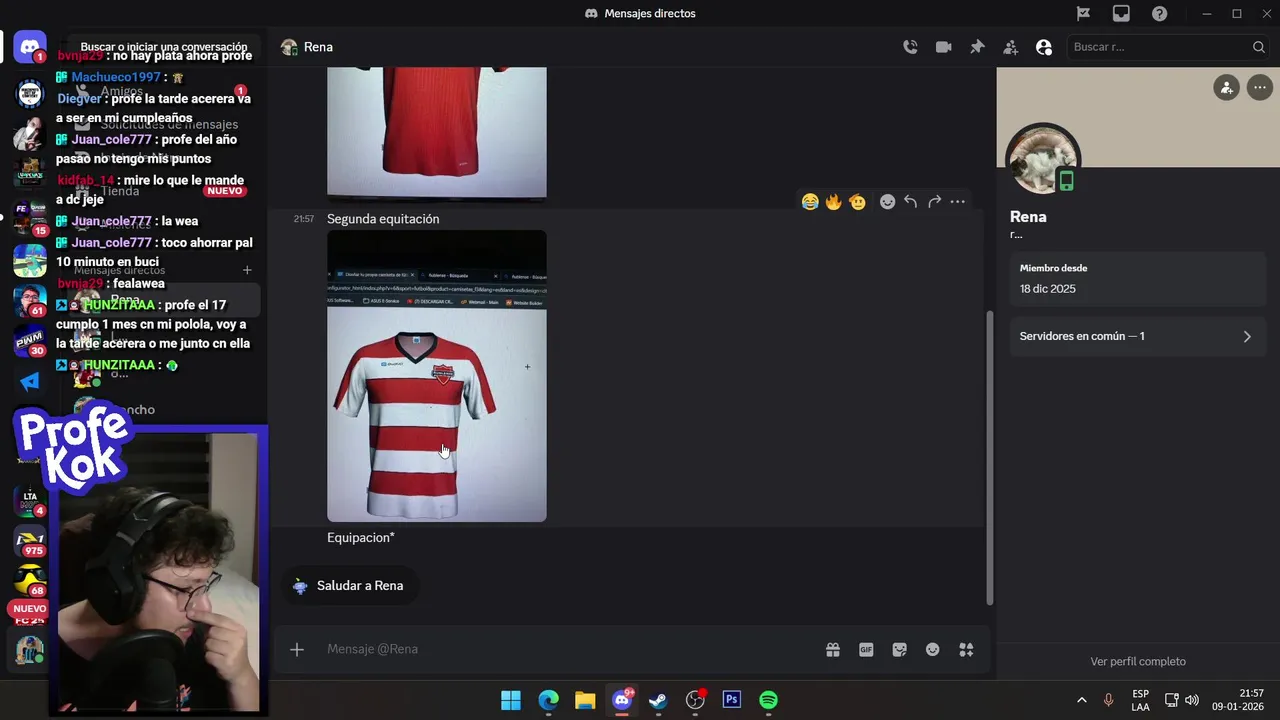This screenshot has height=720, width=1280.
Task: Open the blue paper-plane server icon
Action: [30, 382]
